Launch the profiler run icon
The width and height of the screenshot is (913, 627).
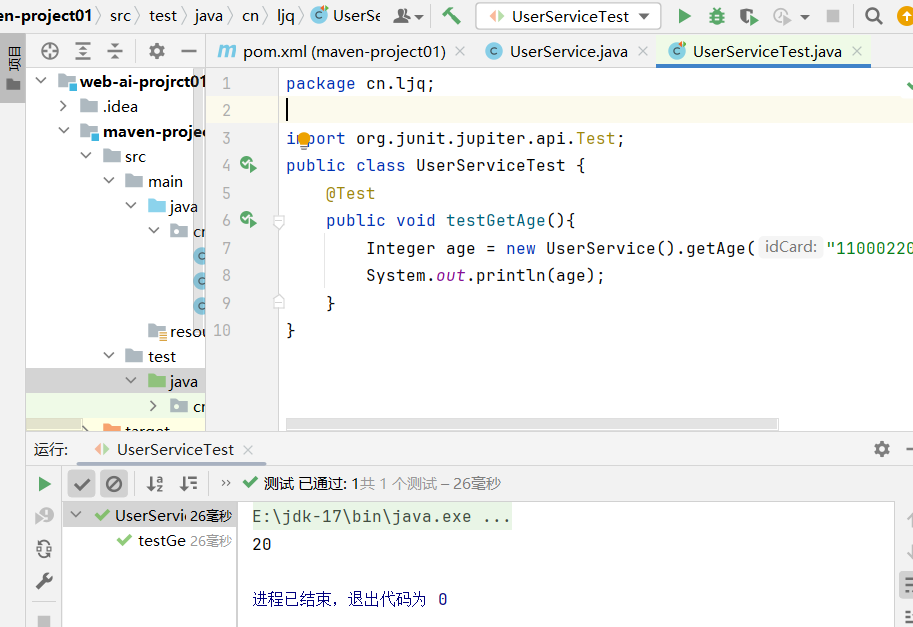(x=781, y=16)
